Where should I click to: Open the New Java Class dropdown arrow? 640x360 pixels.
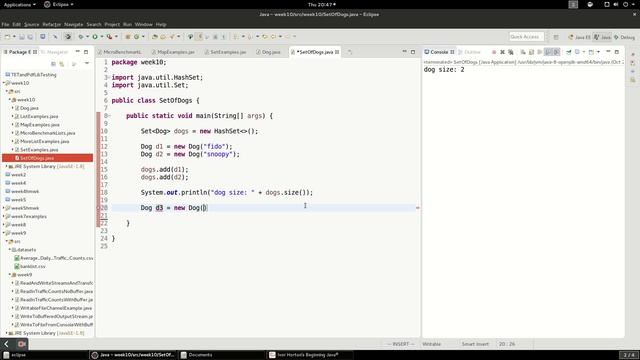[143, 37]
